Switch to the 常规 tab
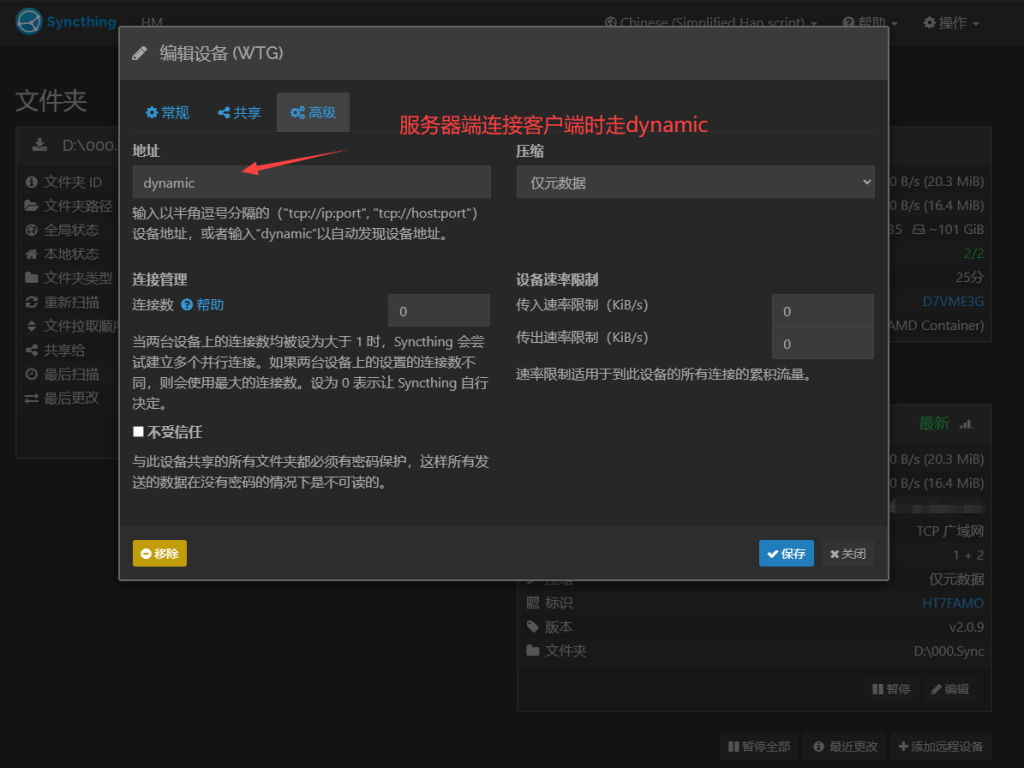 coord(167,113)
